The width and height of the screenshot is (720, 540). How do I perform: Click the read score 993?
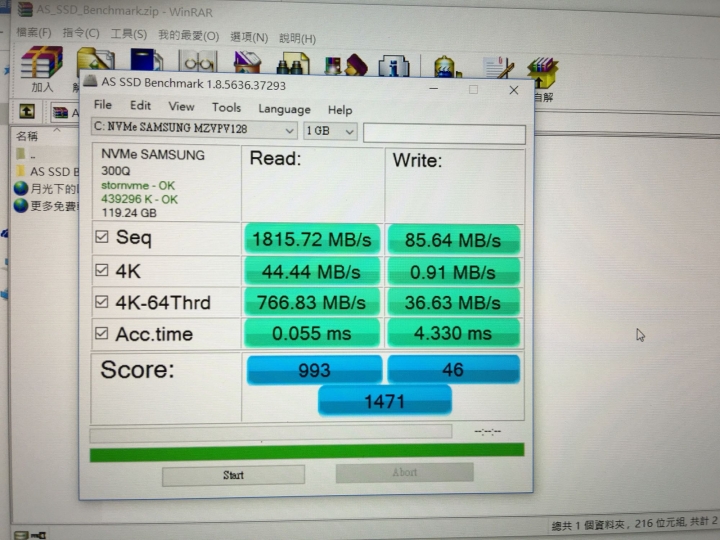[x=315, y=370]
